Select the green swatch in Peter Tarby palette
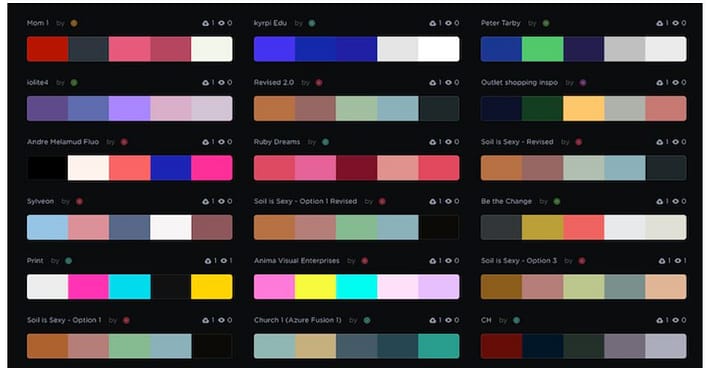The width and height of the screenshot is (707, 368). [542, 49]
